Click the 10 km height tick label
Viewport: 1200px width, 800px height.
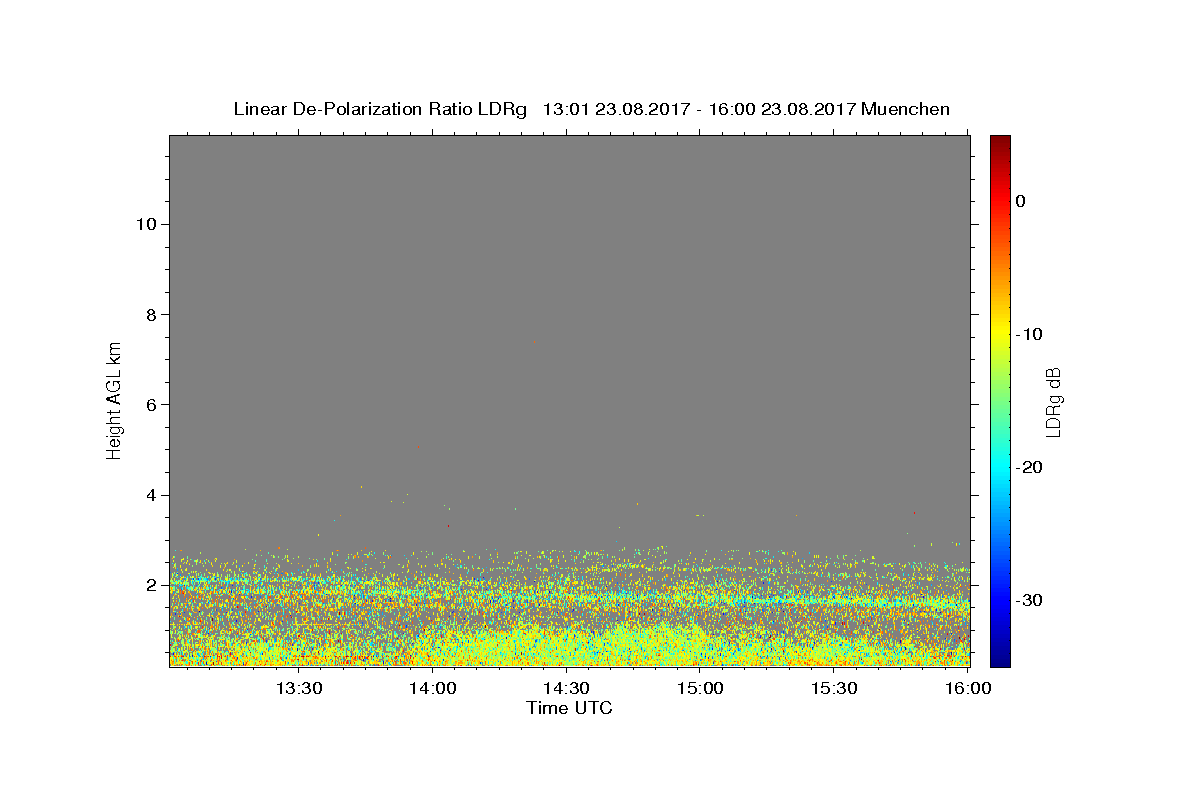click(x=144, y=224)
